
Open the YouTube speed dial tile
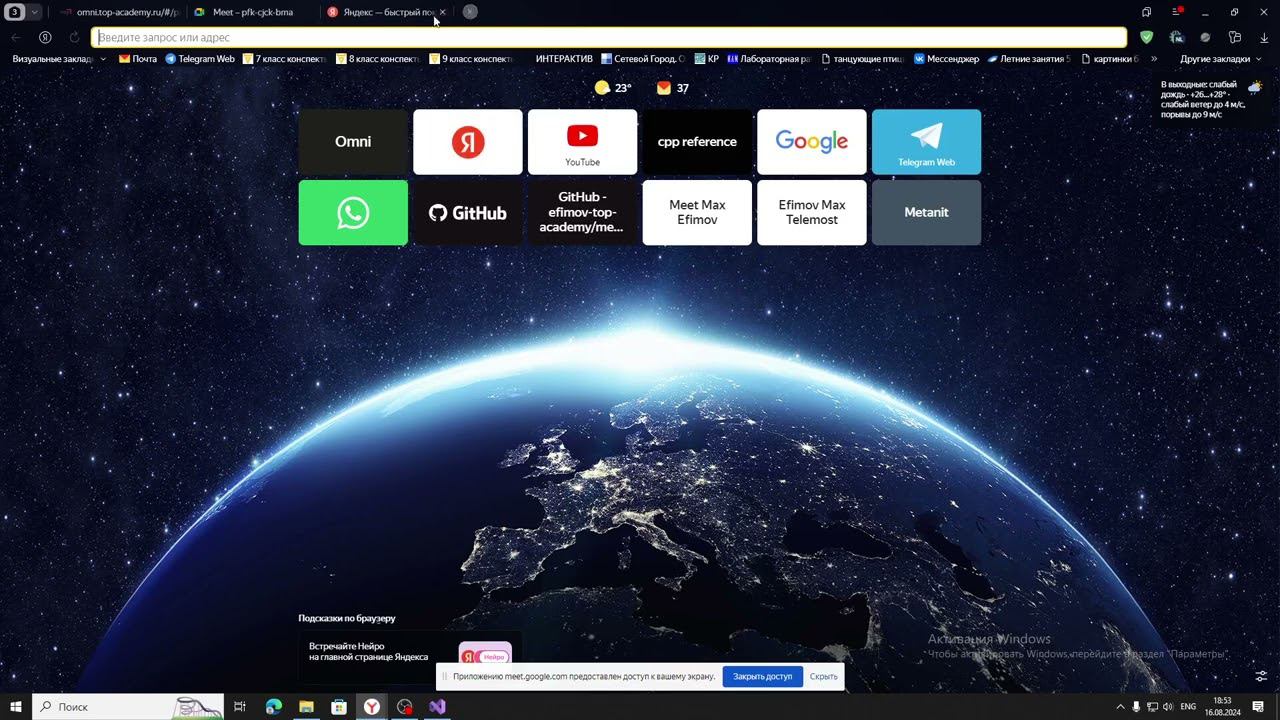[x=582, y=142]
